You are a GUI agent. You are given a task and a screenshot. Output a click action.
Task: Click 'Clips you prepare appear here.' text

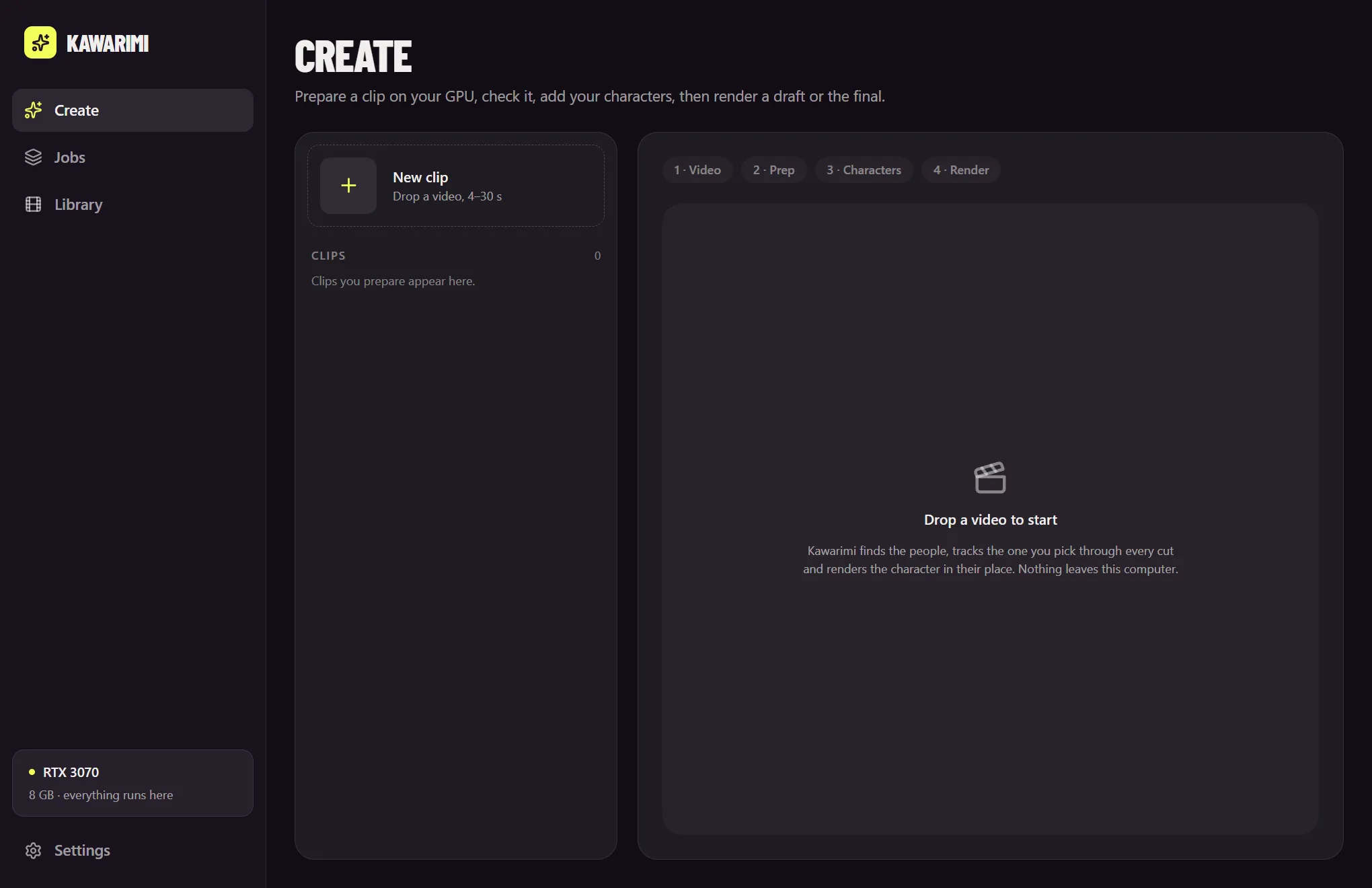(393, 281)
